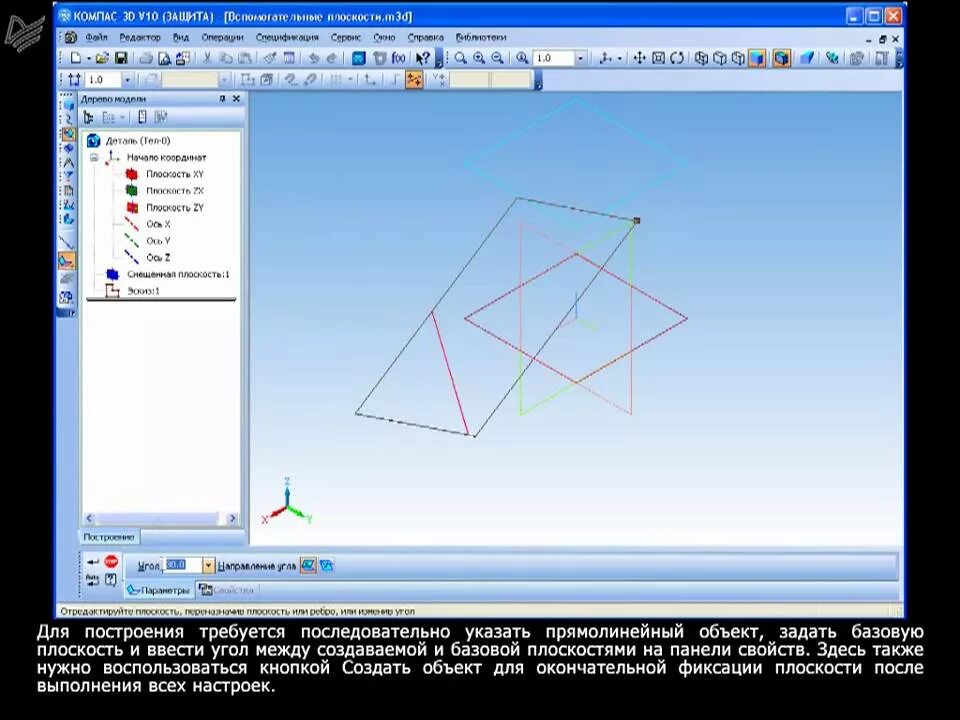Toggle Auto-create object icon in property panel
This screenshot has height=720, width=960.
click(92, 579)
